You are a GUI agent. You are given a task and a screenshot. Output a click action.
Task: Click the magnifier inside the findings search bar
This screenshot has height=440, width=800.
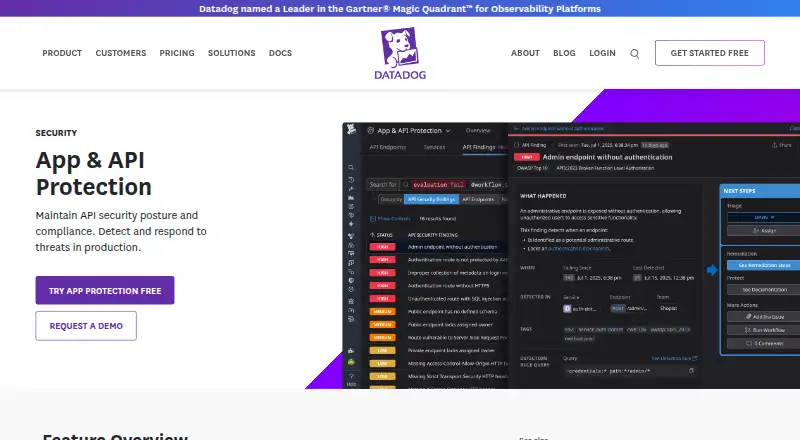(406, 185)
